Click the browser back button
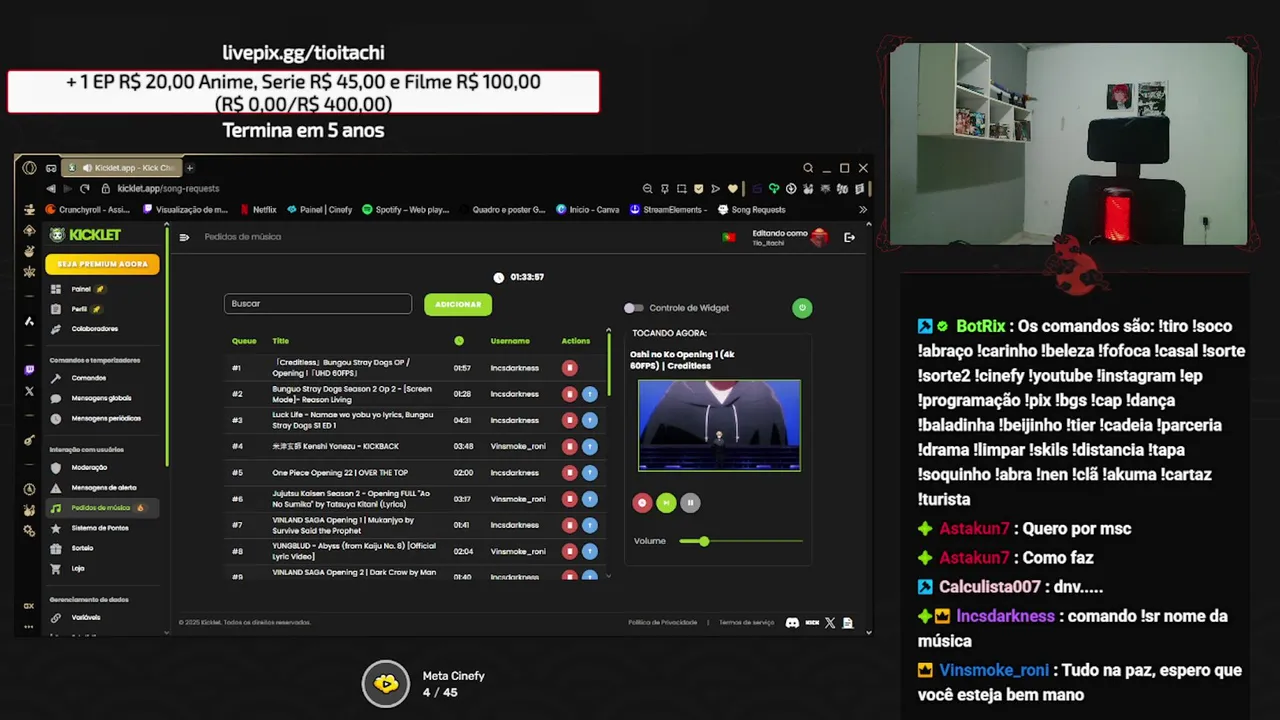 (51, 188)
